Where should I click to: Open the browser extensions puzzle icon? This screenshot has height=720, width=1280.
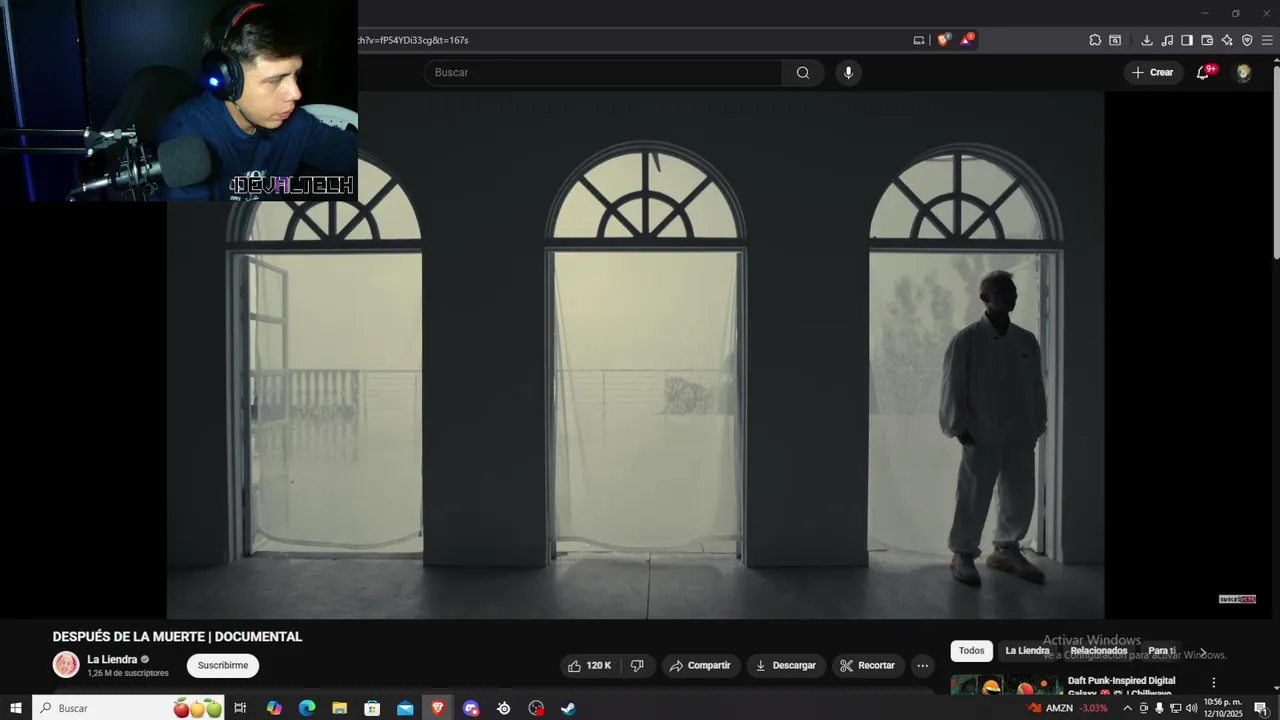click(1095, 40)
